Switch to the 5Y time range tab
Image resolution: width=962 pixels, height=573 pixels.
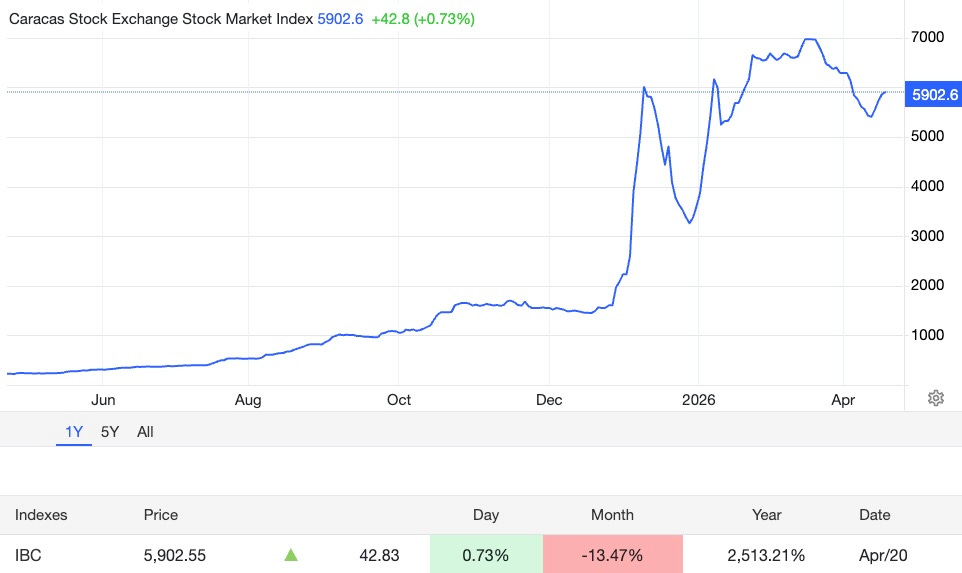(110, 432)
